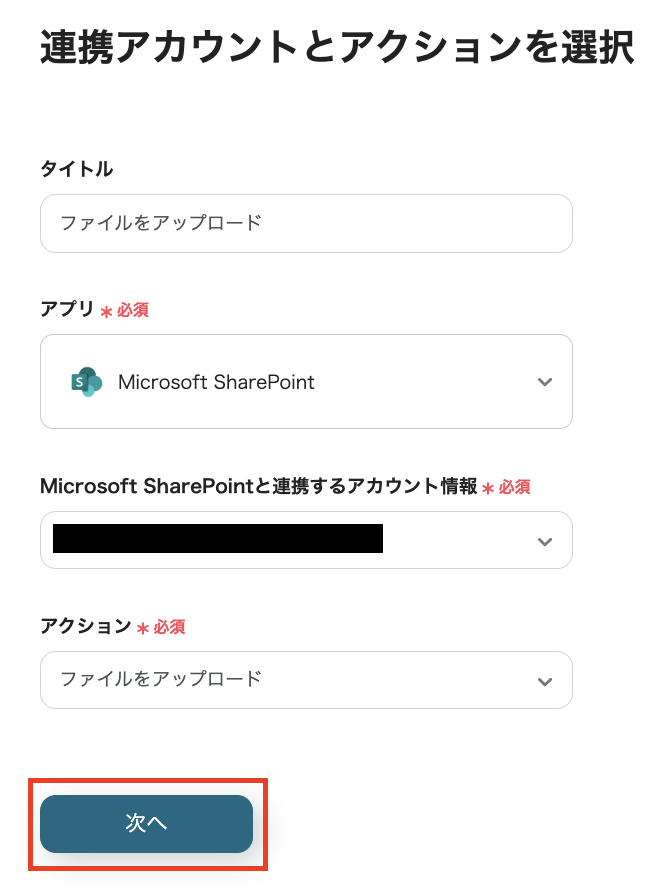Viewport: 668px width, 888px height.
Task: Click the Microsoft SharePoint app icon
Action: coord(85,381)
